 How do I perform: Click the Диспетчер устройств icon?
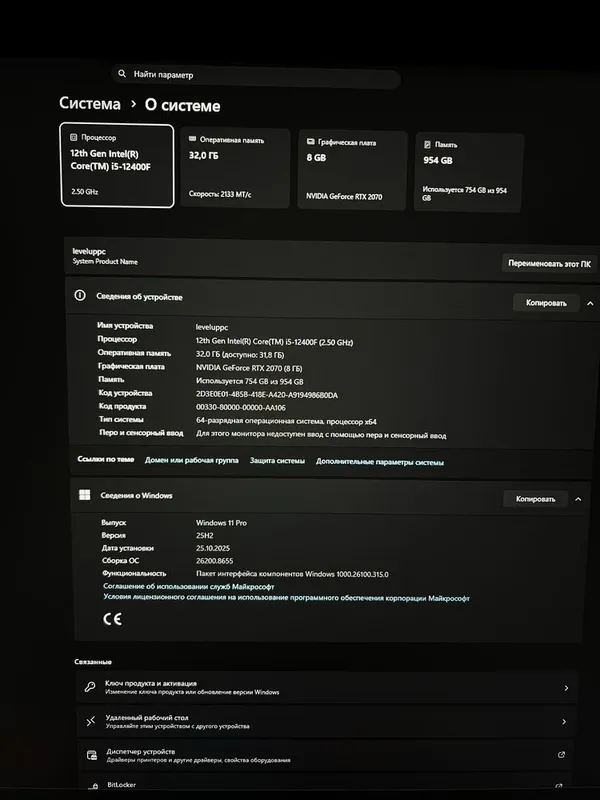coord(92,755)
